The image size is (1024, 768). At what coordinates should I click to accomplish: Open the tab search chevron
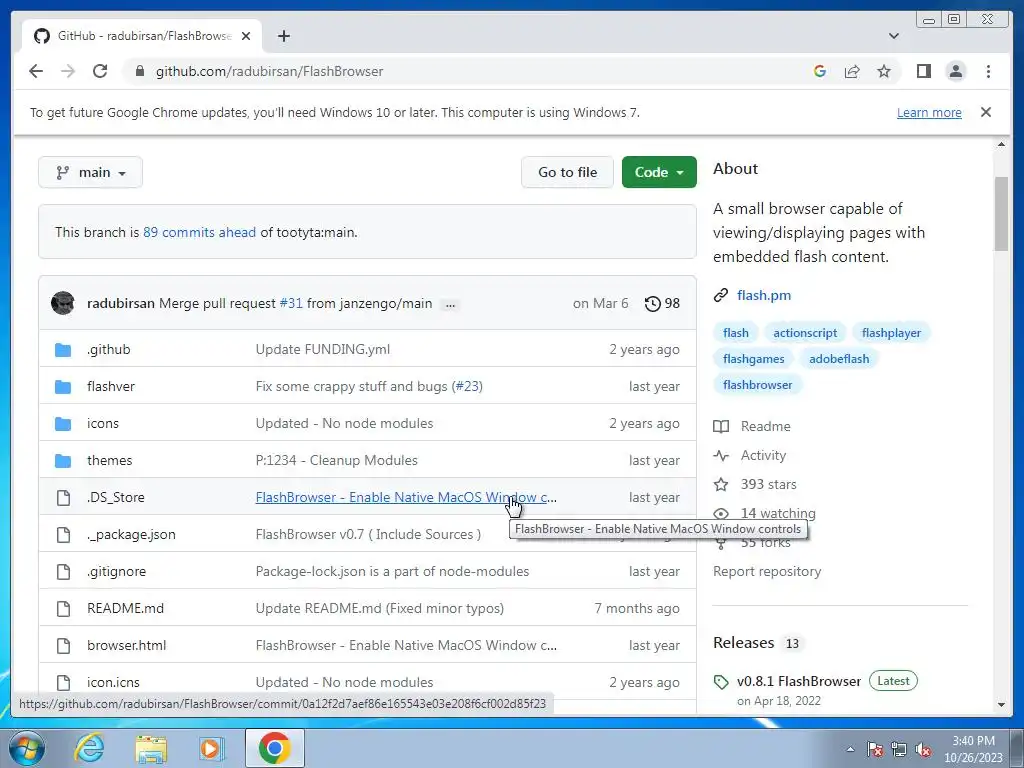click(x=894, y=36)
